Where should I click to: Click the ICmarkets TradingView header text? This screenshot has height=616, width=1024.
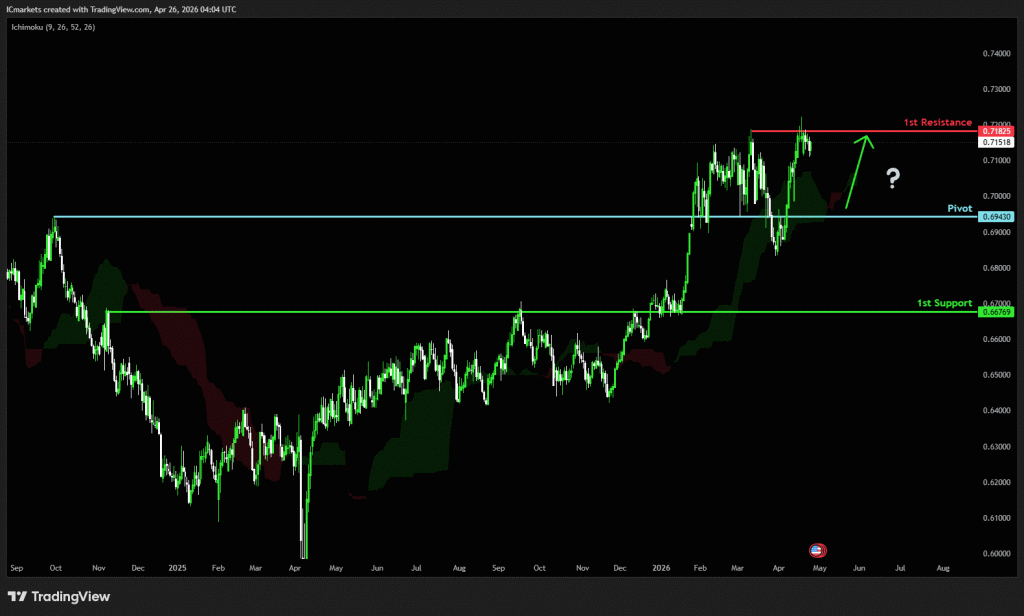point(125,8)
